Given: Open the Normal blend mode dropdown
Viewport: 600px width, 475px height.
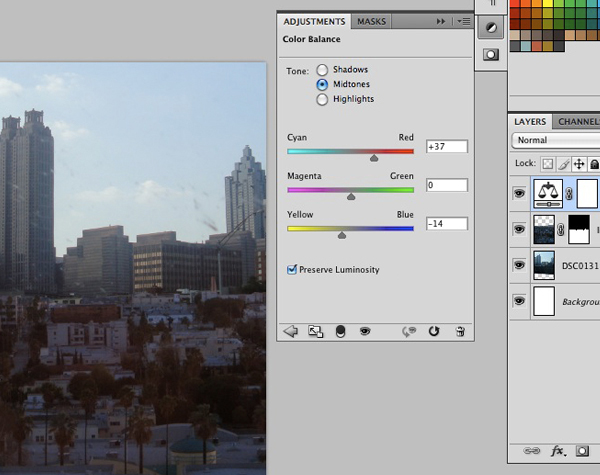Looking at the screenshot, I should 555,140.
